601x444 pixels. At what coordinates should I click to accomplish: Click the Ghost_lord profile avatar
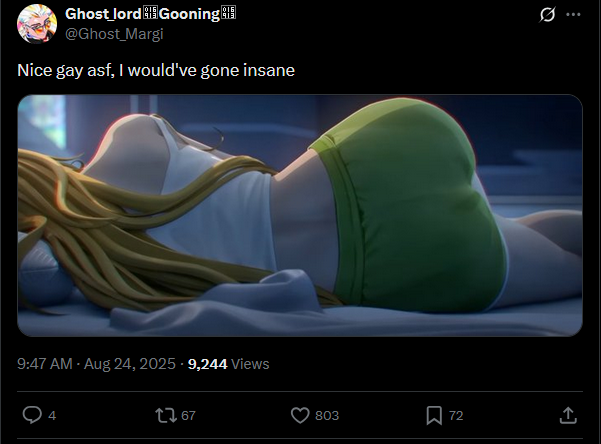click(x=37, y=23)
